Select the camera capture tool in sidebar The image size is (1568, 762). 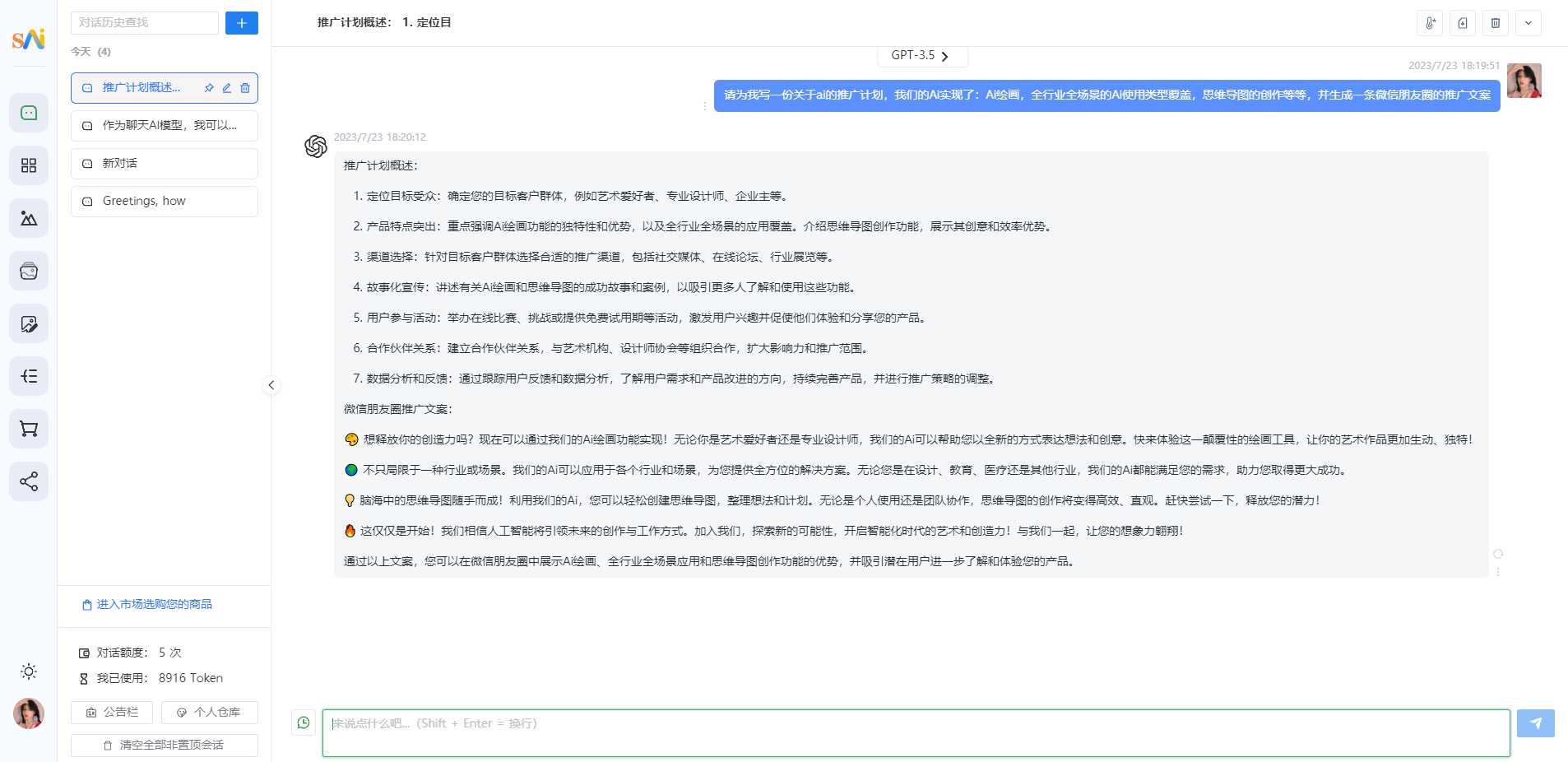click(29, 271)
